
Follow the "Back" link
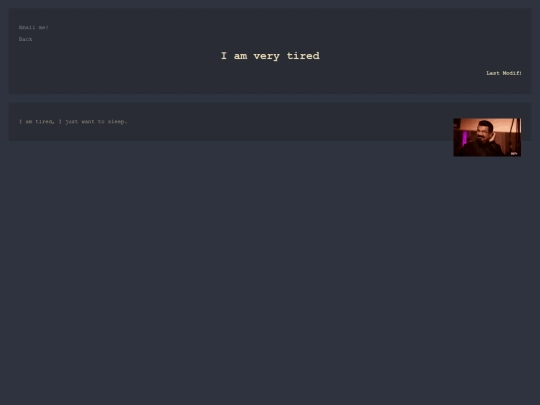(x=25, y=39)
